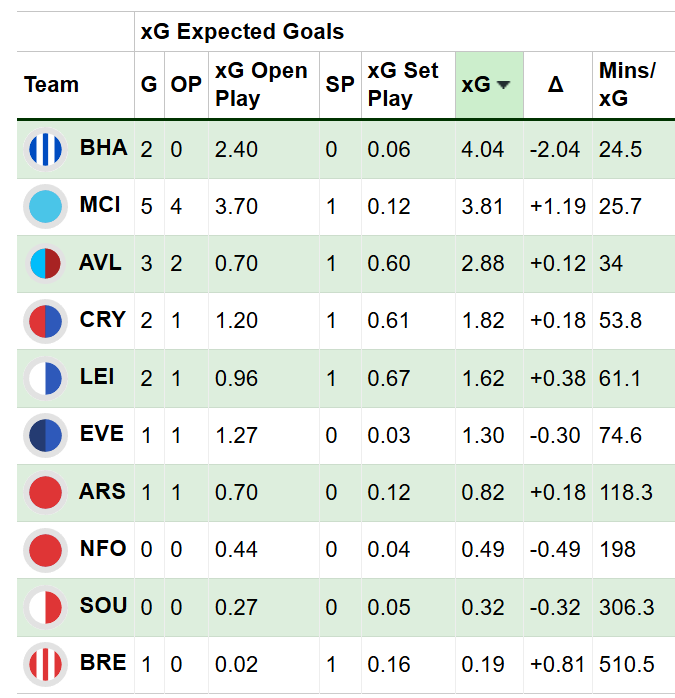675x698 pixels.
Task: Click the SOU red-white team badge
Action: pos(46,607)
